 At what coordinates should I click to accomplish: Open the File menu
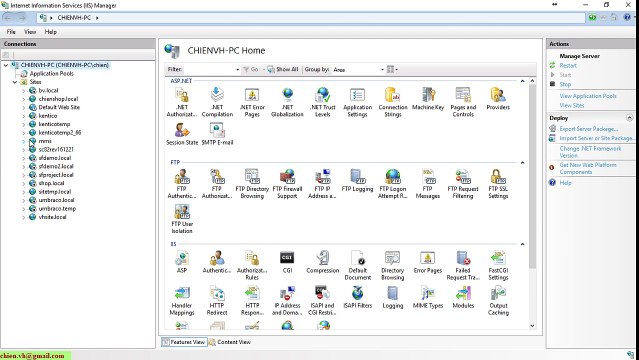click(x=11, y=32)
